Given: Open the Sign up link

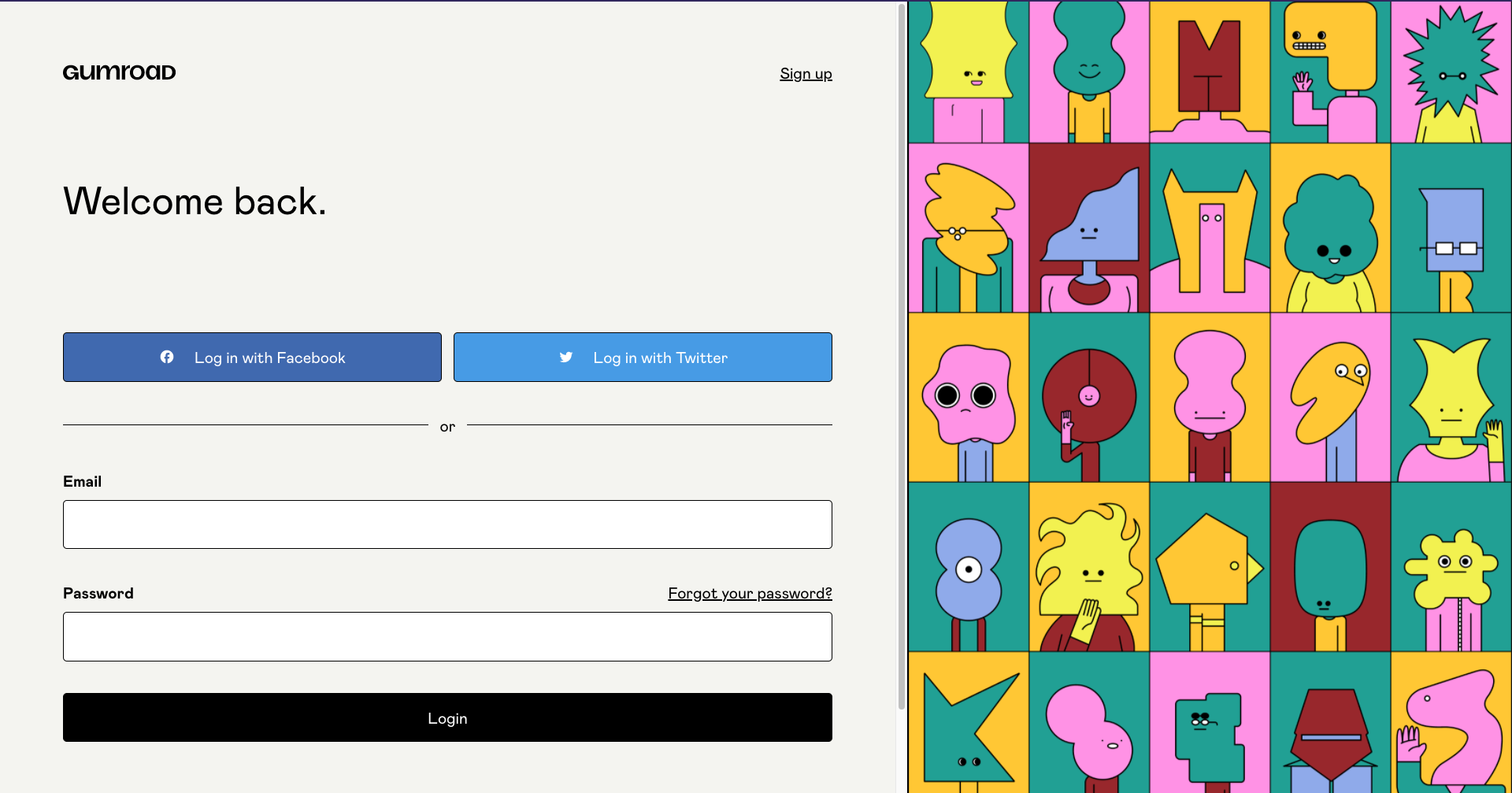Looking at the screenshot, I should [806, 73].
